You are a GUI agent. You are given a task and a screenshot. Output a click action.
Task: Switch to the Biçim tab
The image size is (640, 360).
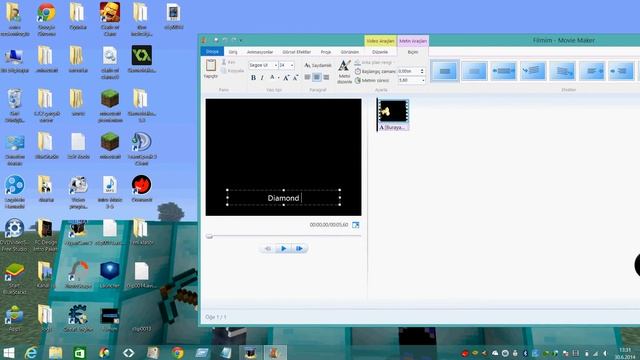[x=413, y=52]
